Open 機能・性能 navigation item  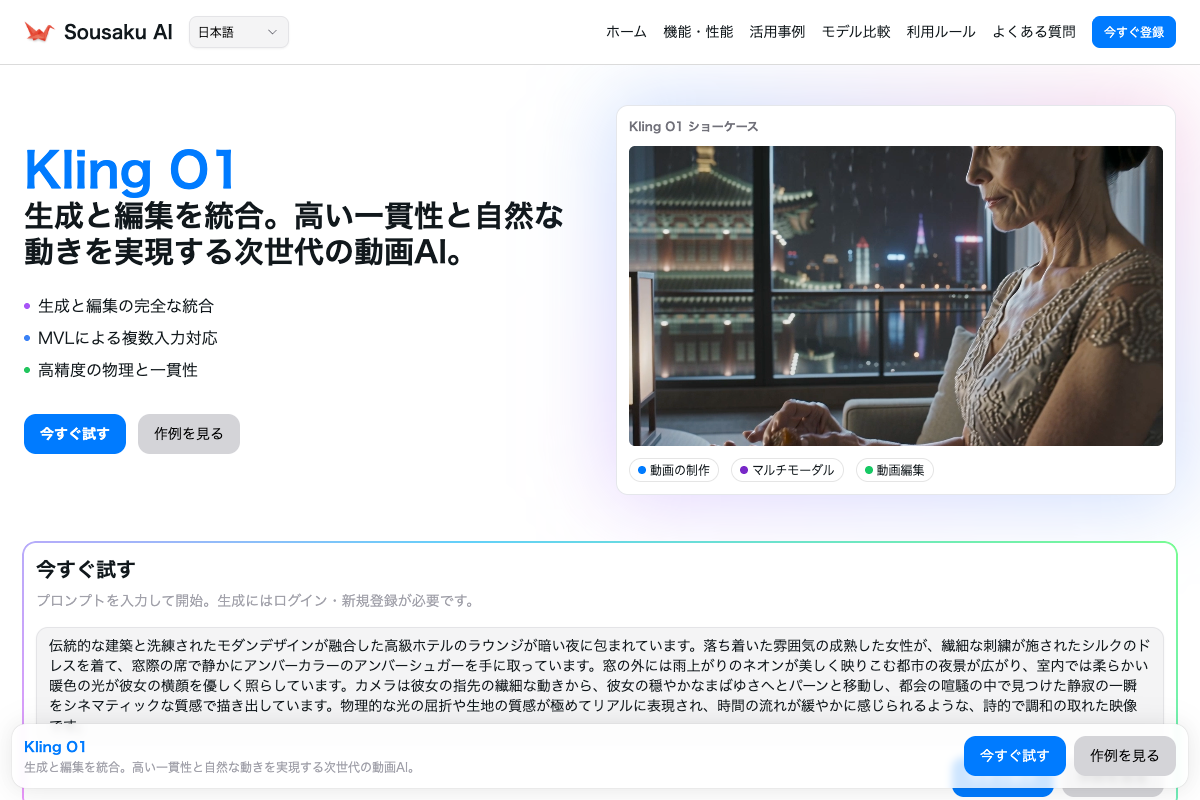698,32
